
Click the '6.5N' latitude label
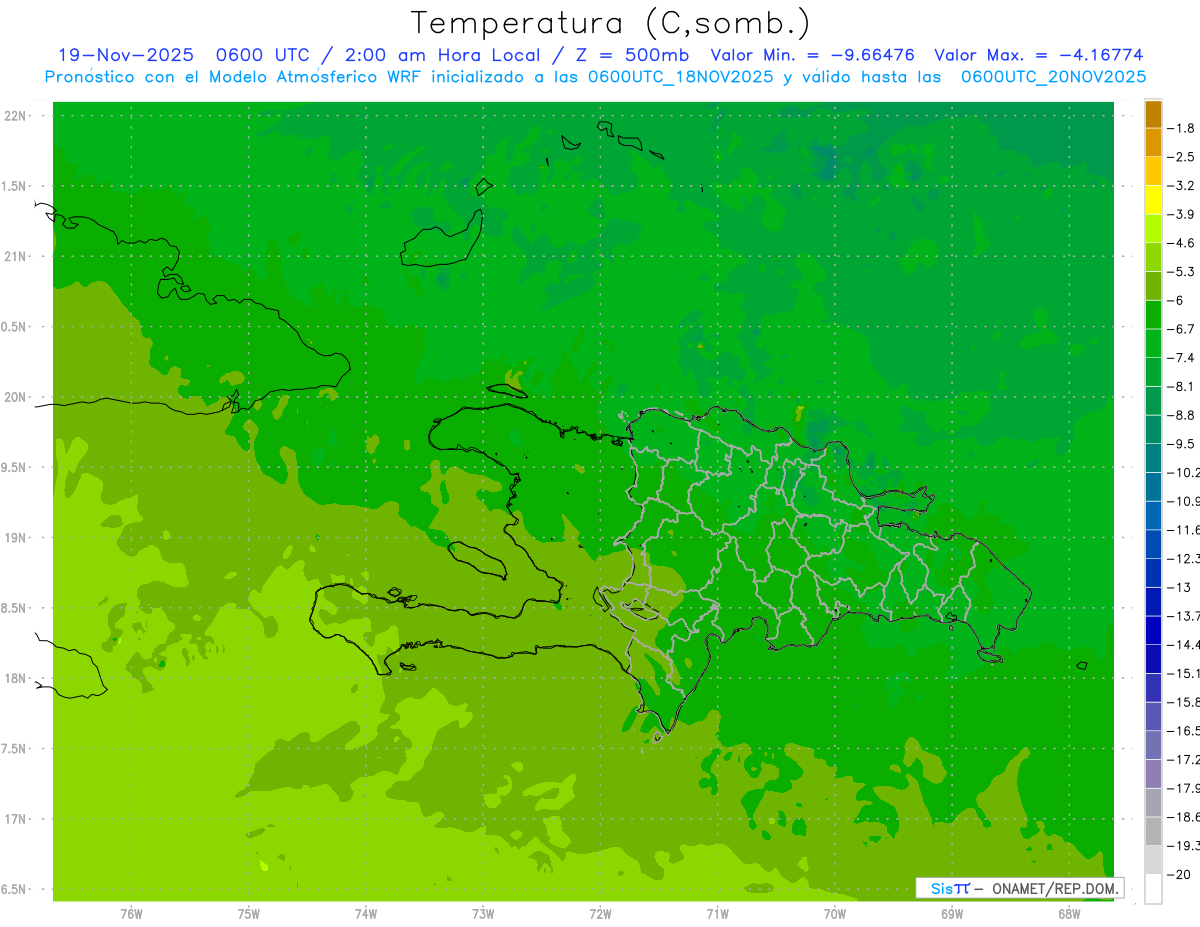point(15,889)
